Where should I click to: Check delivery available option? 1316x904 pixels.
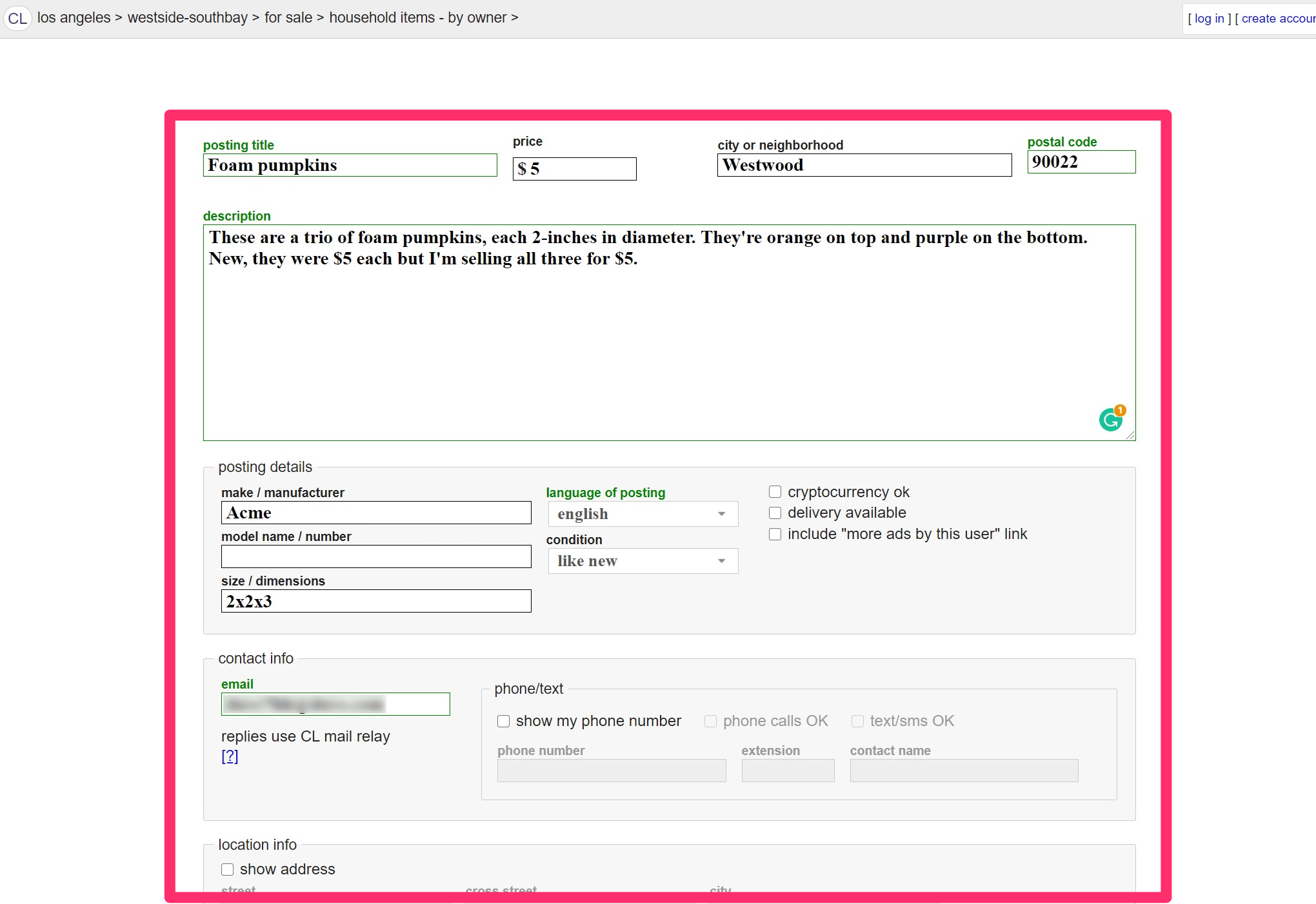pos(775,513)
